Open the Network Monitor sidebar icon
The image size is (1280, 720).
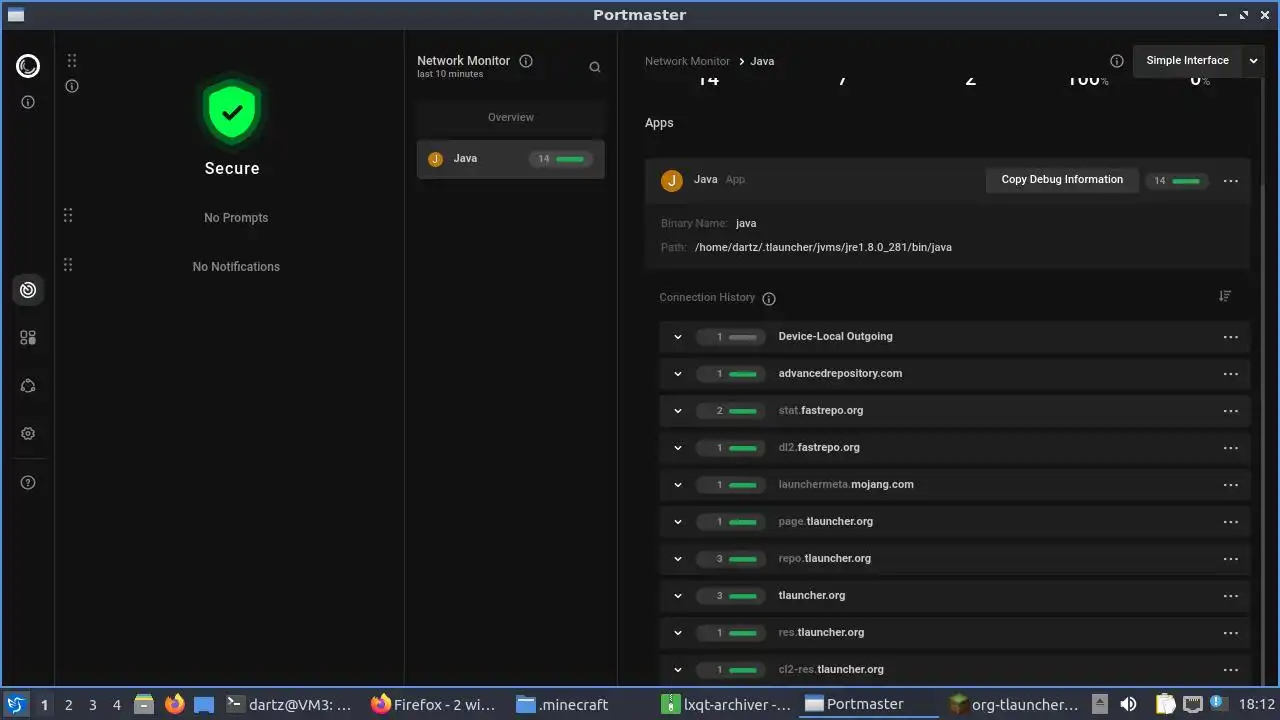click(x=28, y=290)
